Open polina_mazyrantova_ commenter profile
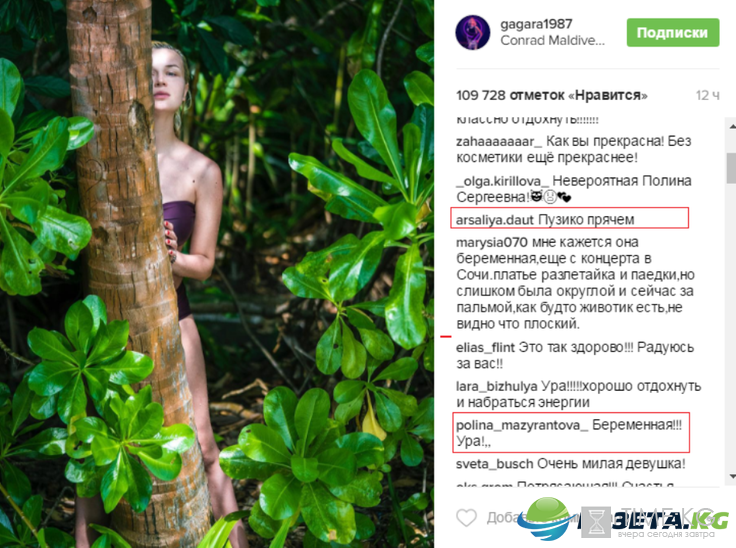The image size is (736, 548). tap(522, 425)
